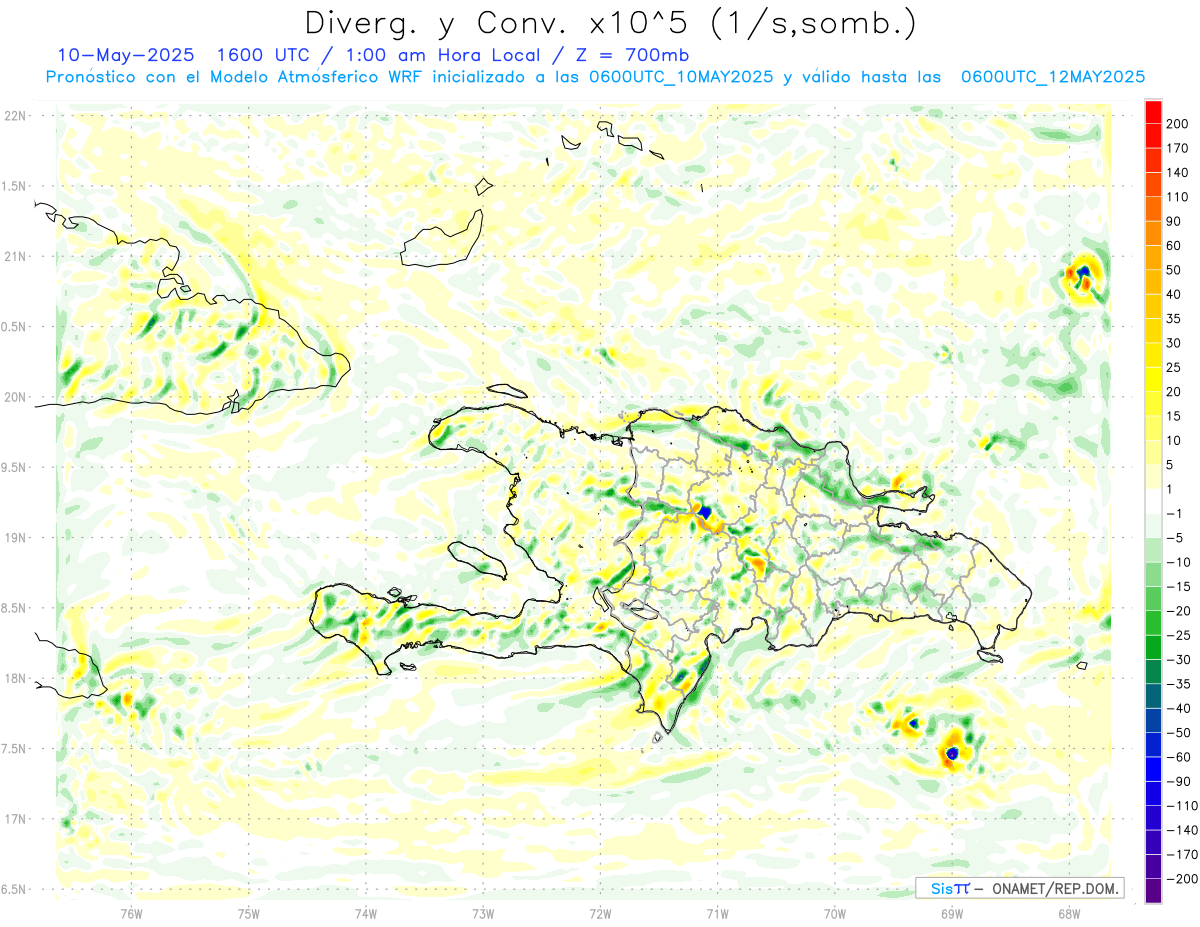Click the "73W" longitude label
The height and width of the screenshot is (927, 1200).
[x=483, y=913]
